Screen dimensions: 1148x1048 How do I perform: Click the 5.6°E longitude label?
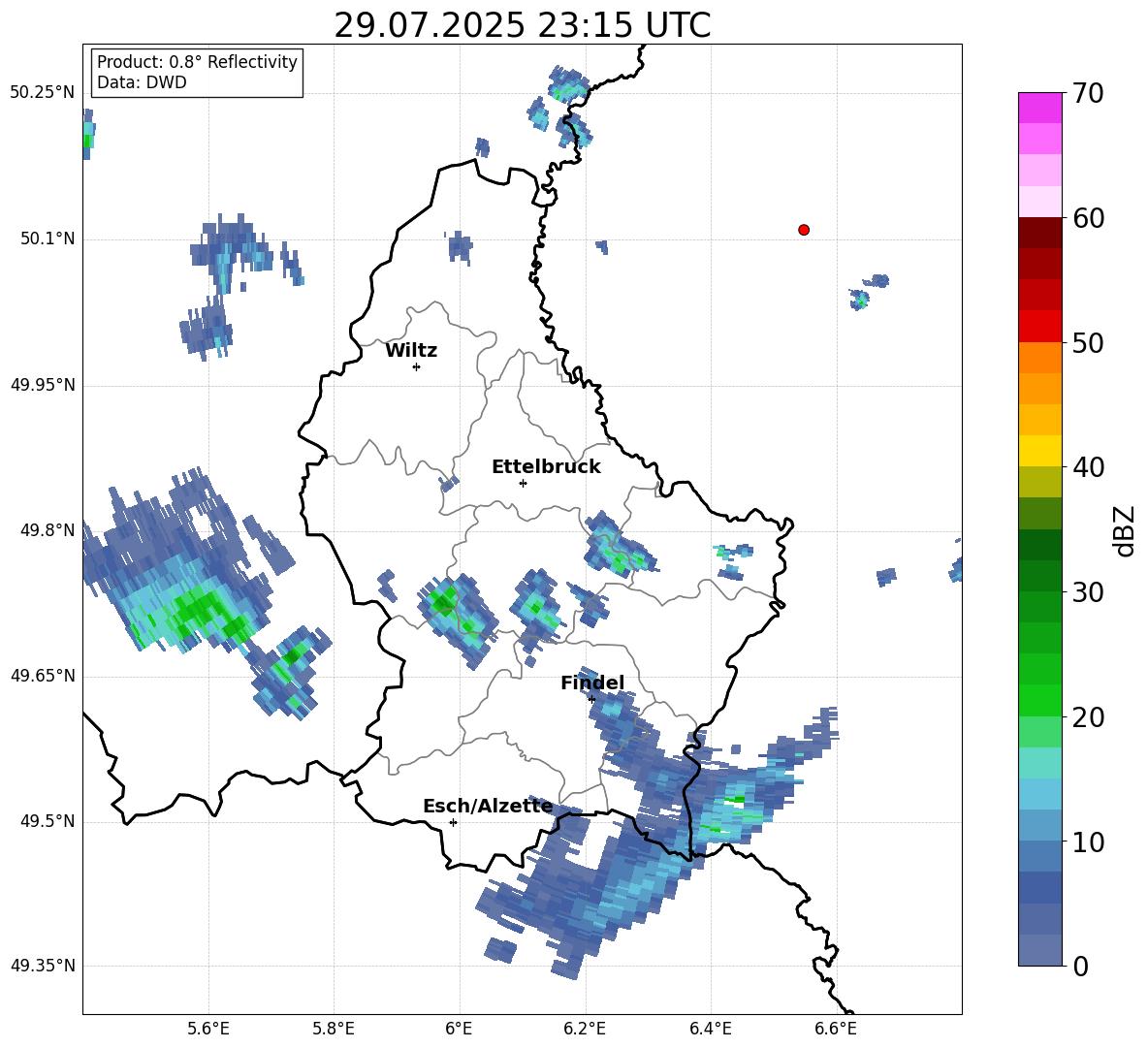[x=208, y=1029]
